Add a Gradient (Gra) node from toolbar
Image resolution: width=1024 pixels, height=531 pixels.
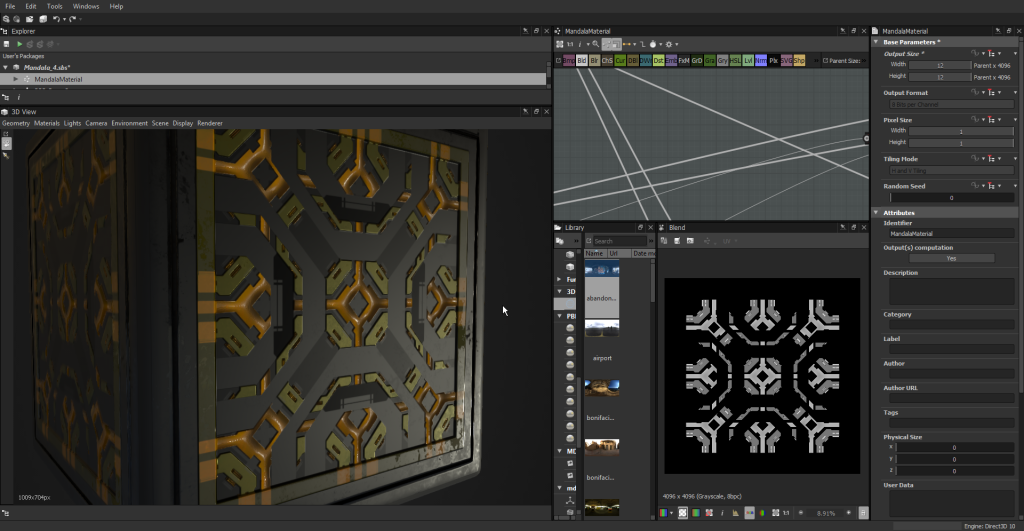pyautogui.click(x=710, y=60)
